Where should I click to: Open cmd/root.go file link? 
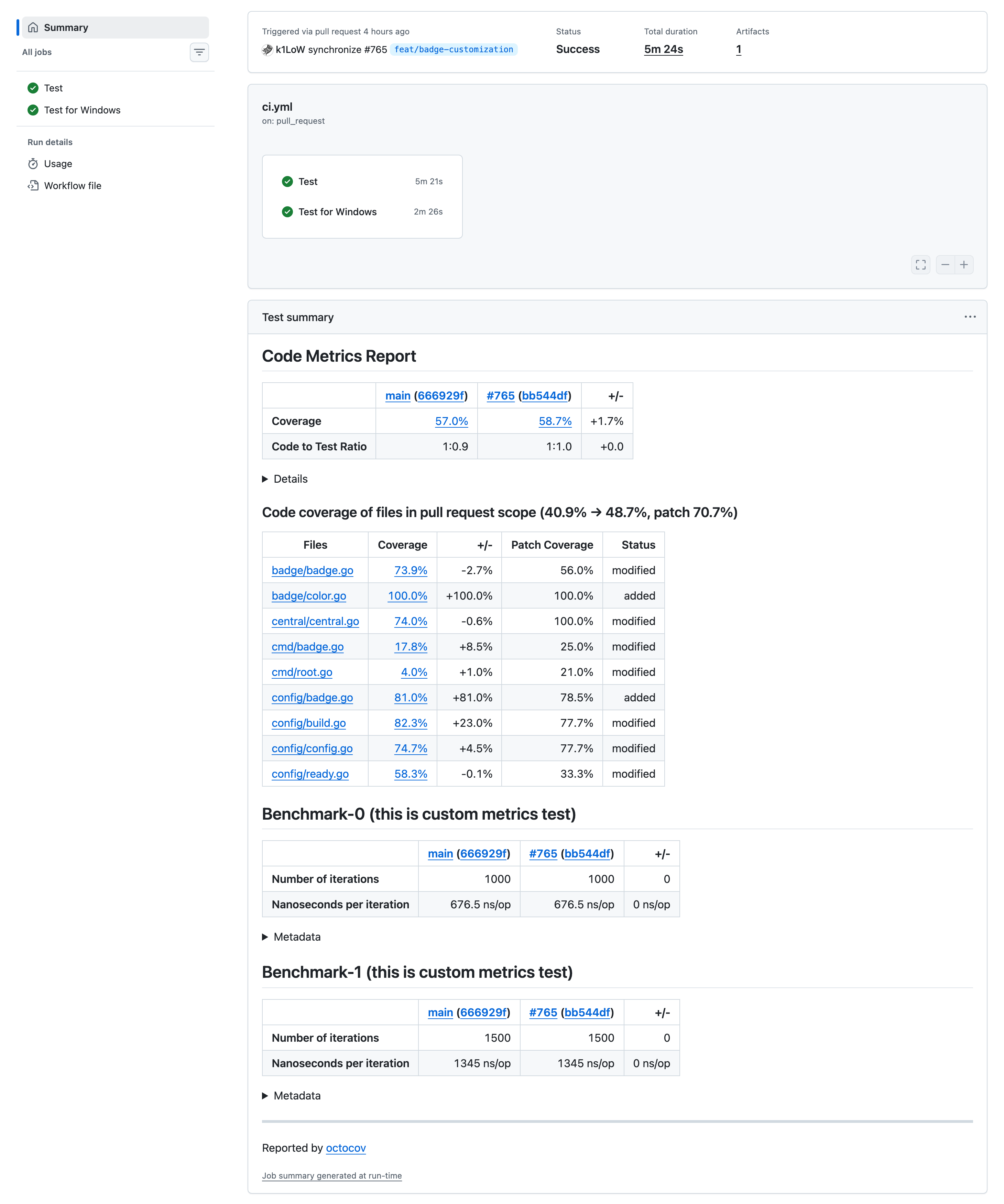(302, 672)
